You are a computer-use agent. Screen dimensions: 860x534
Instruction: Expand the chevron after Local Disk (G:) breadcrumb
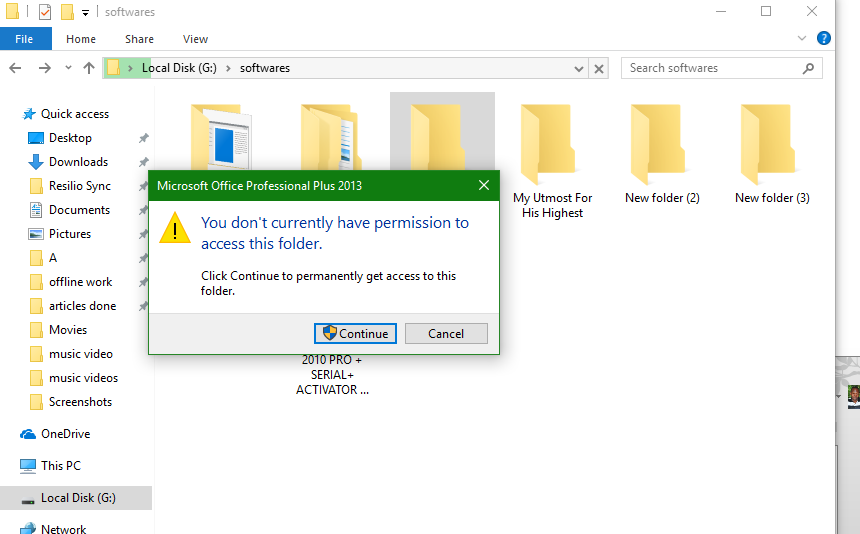(x=228, y=68)
